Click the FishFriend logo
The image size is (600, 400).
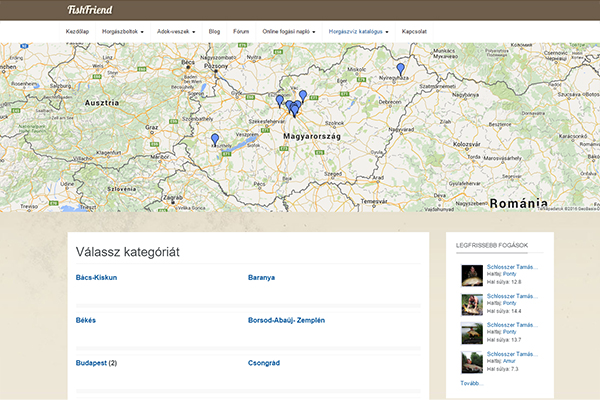(89, 10)
